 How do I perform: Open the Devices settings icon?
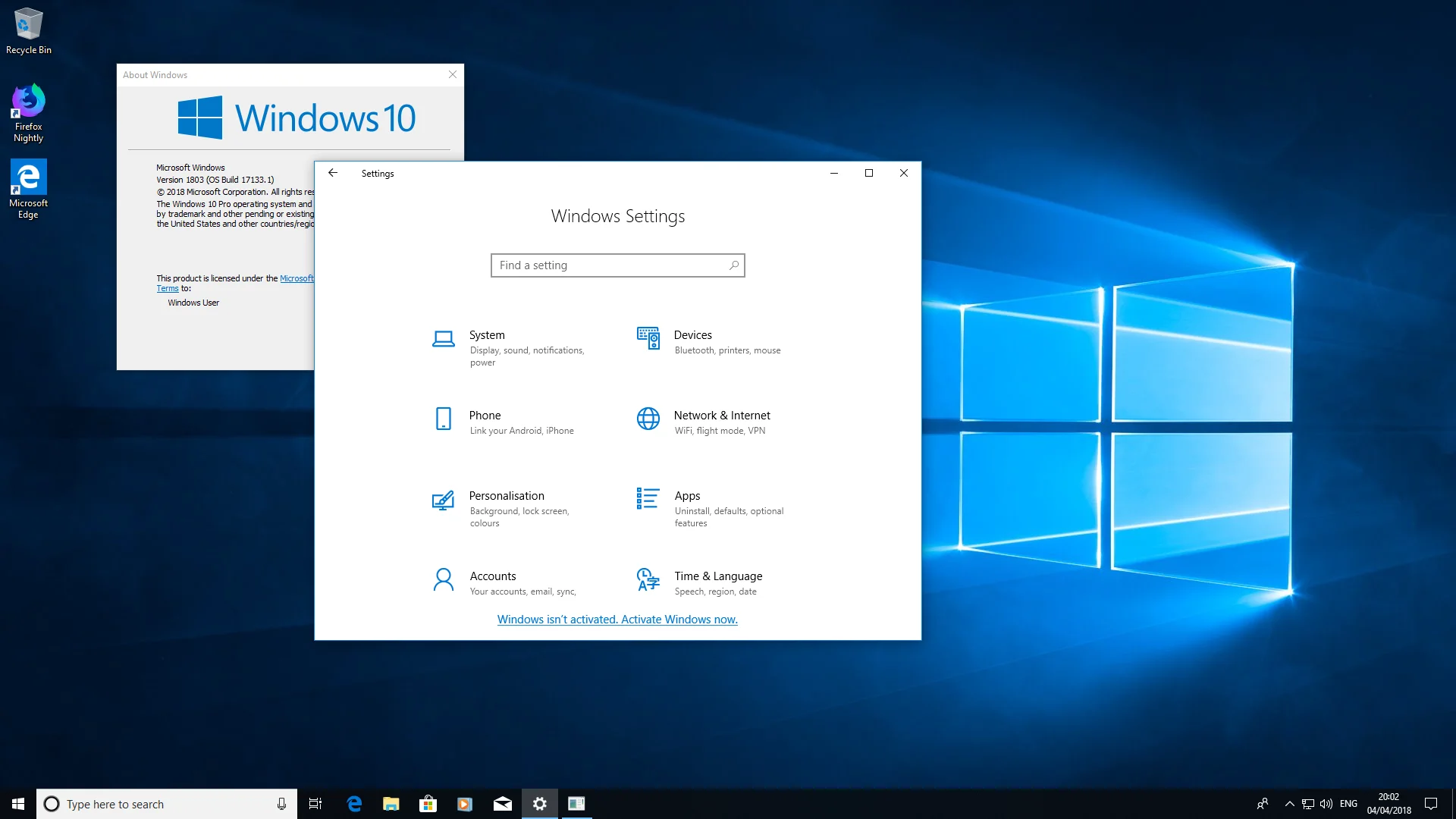tap(648, 338)
